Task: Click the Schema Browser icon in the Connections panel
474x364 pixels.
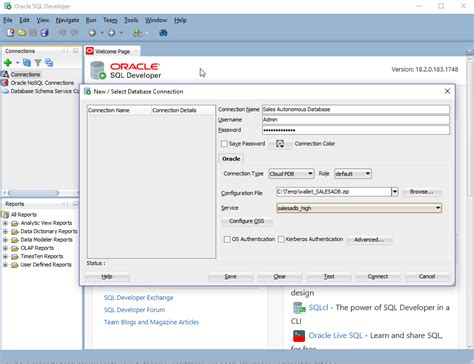Action: [x=49, y=62]
